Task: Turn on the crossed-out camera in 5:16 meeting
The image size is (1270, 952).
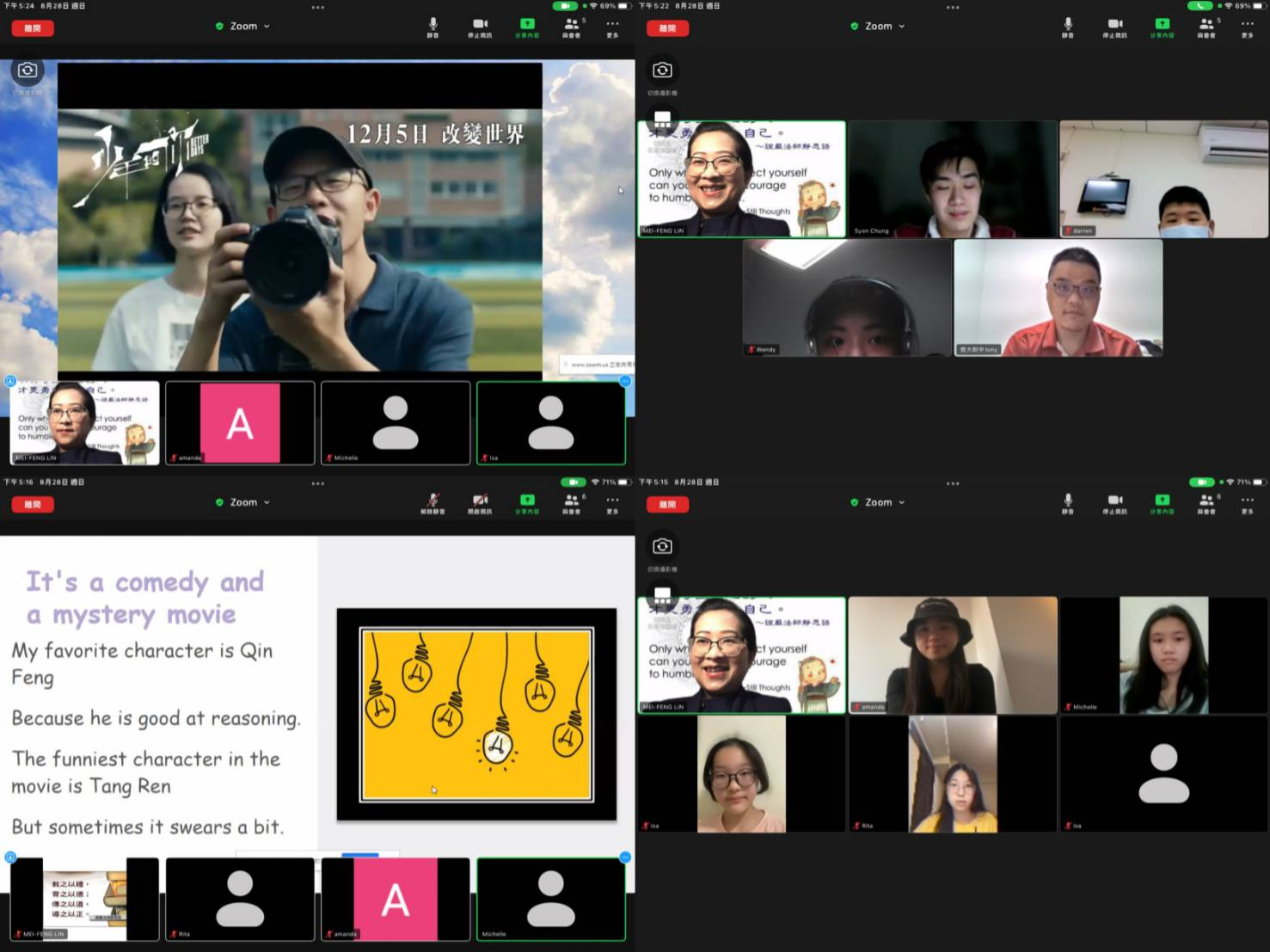Action: coord(480,501)
